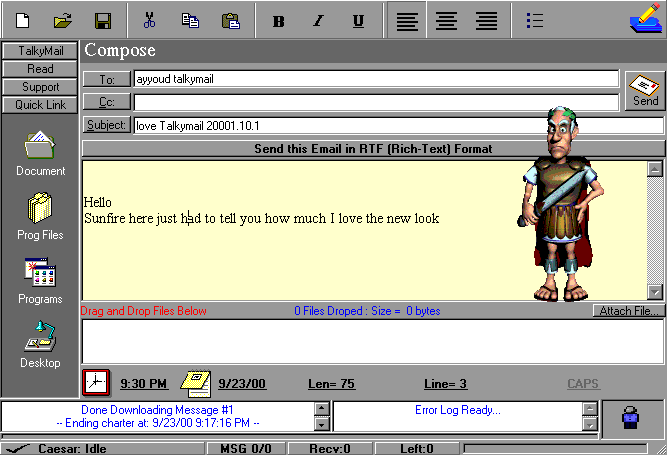The width and height of the screenshot is (667, 455).
Task: Open the TalkyMail menu button
Action: pyautogui.click(x=40, y=51)
